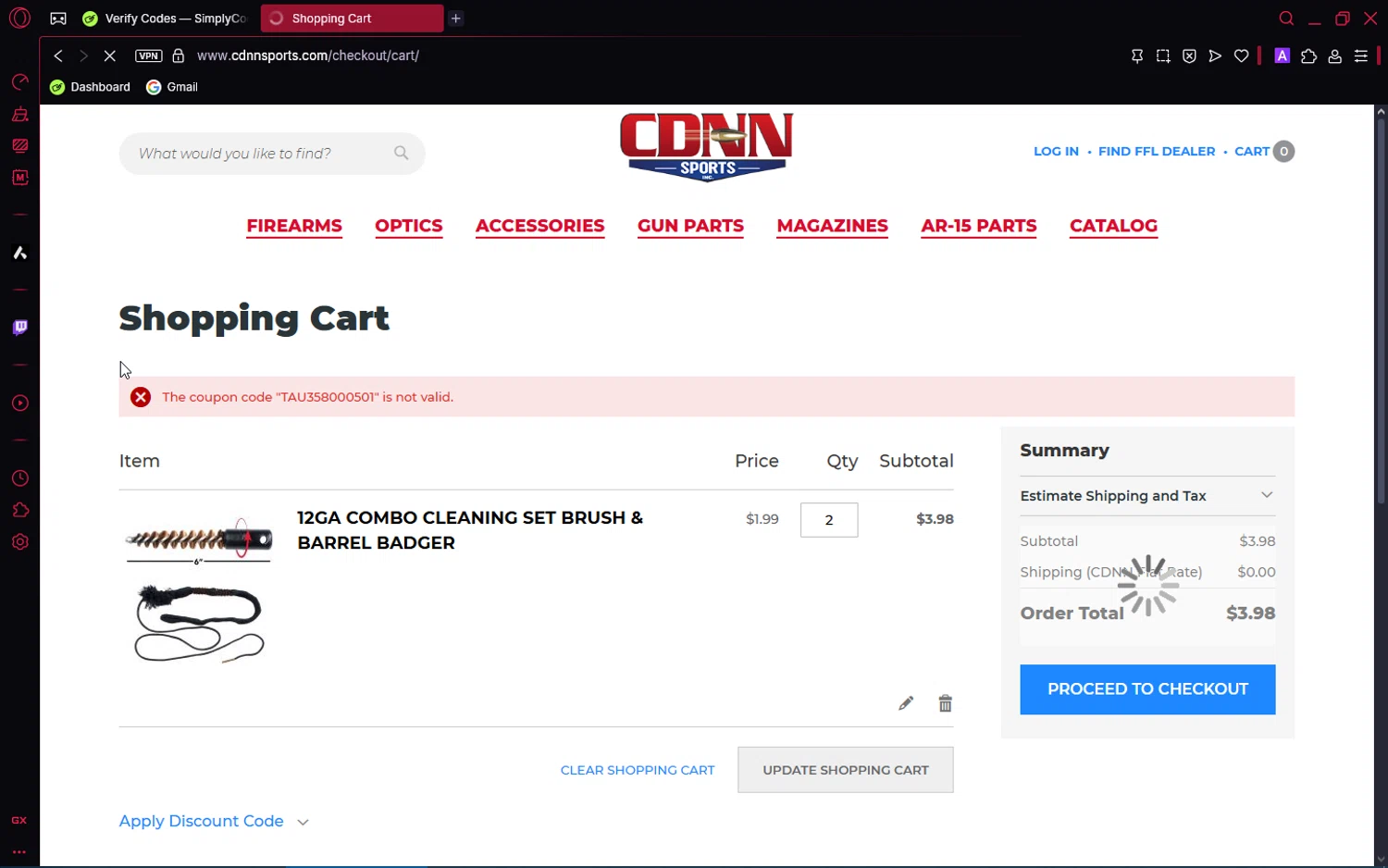This screenshot has height=868, width=1388.
Task: Open Pinboards pin icon in toolbar
Action: 1137,56
